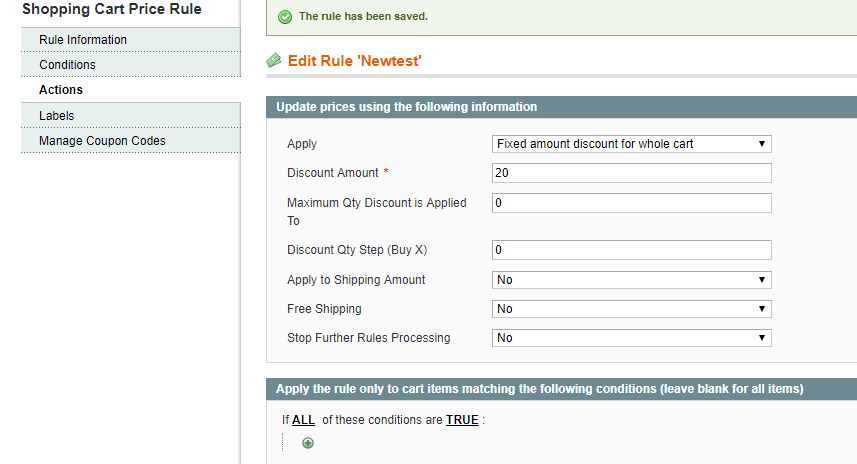Open Manage Coupon Codes tab
This screenshot has width=857, height=464.
tap(131, 140)
